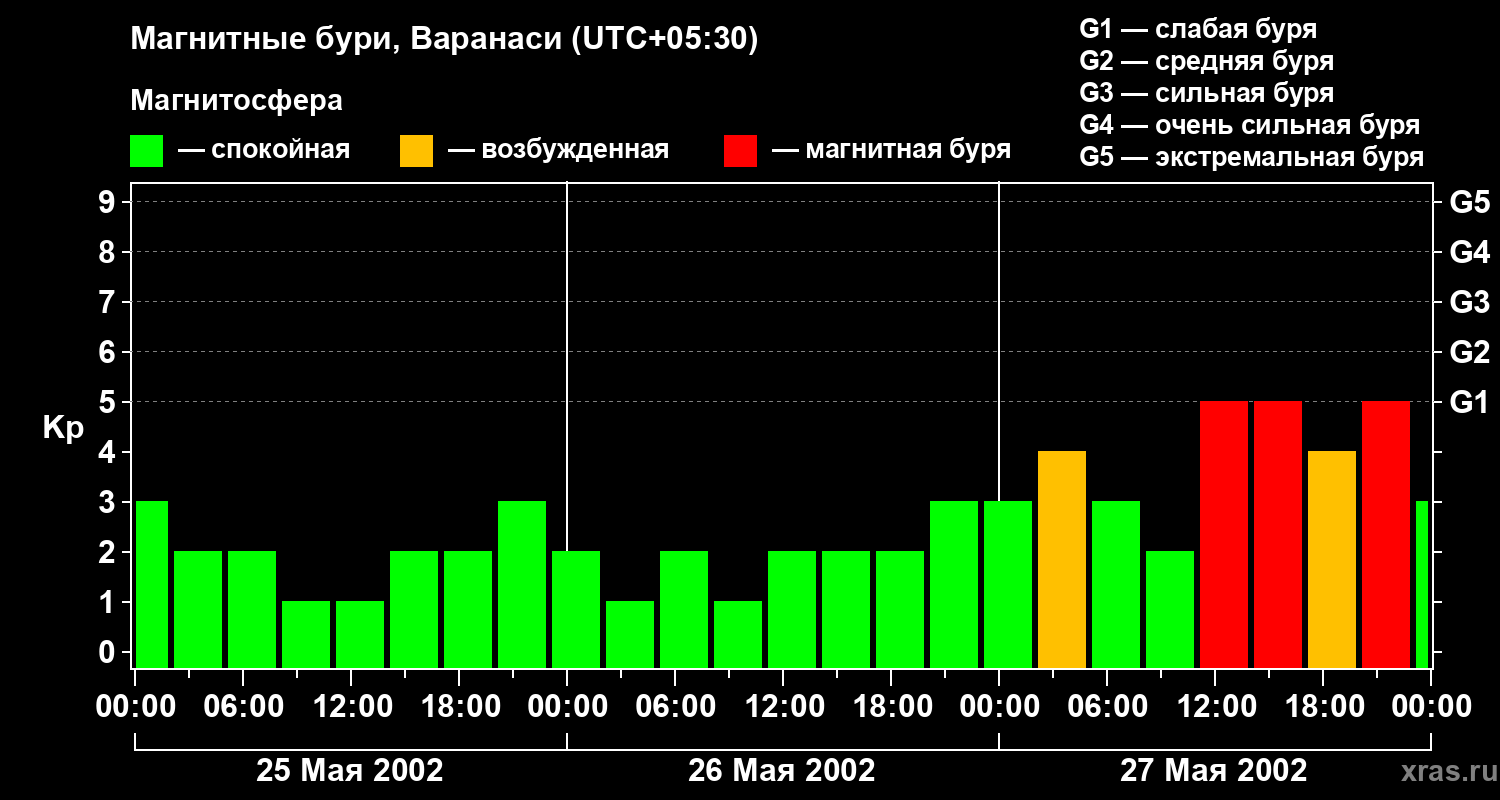Click the 'G3 — сильная буря' description line
The width and height of the screenshot is (1500, 800).
[x=1207, y=93]
